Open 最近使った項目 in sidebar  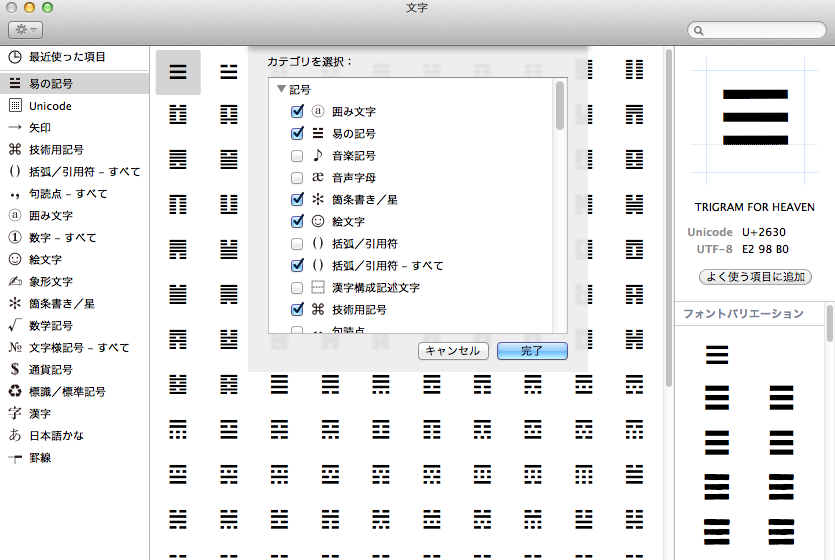75,57
